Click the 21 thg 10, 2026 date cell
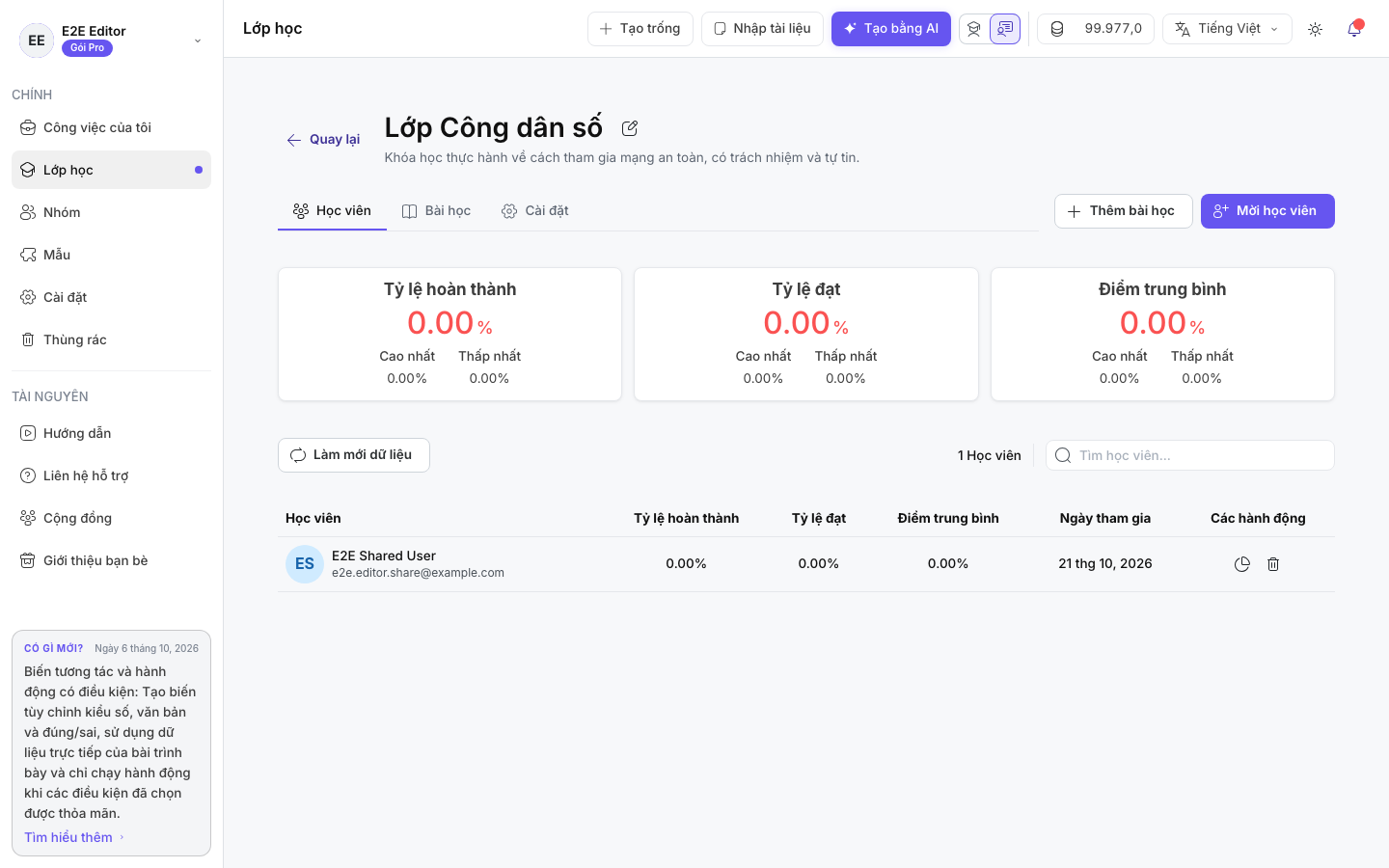 click(1105, 564)
